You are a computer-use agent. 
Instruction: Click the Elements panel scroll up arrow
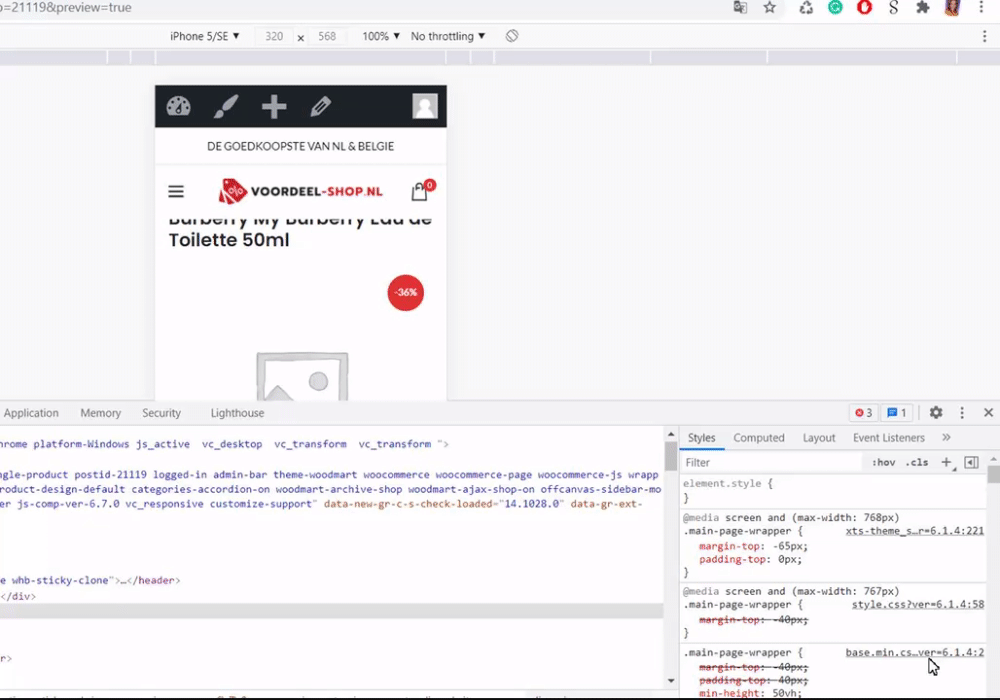pyautogui.click(x=671, y=434)
